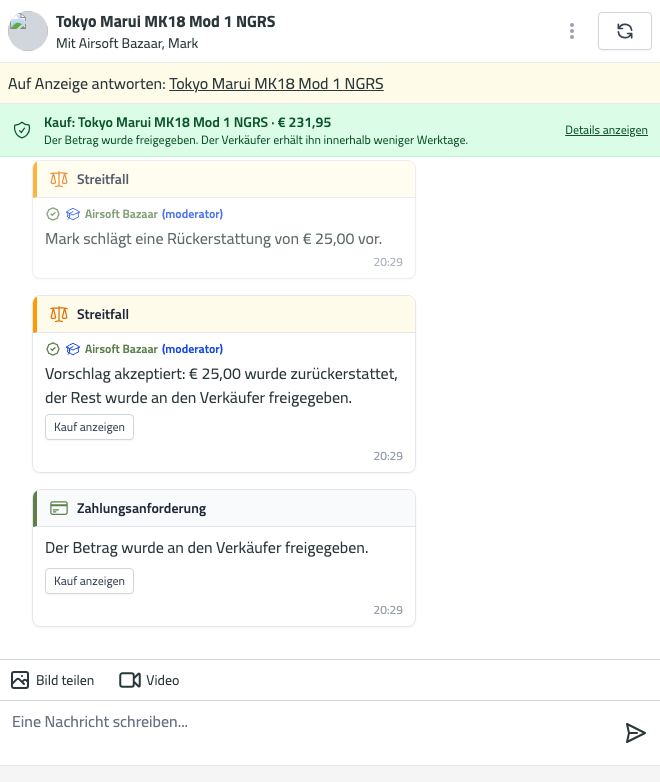Click the Mit Airsoft Bazaar, Mark subtitle
660x782 pixels.
click(127, 43)
